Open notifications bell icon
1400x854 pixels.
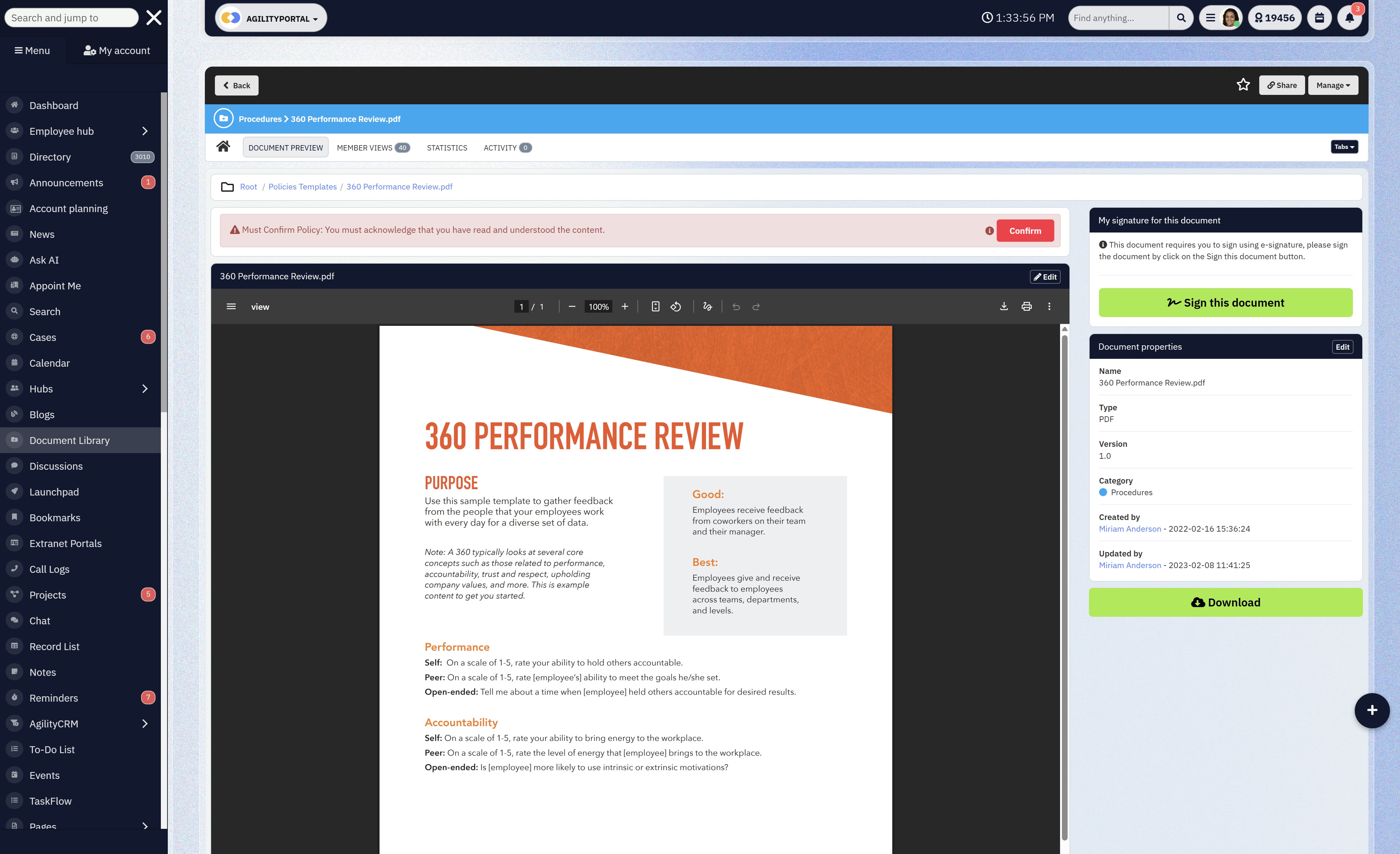1349,18
